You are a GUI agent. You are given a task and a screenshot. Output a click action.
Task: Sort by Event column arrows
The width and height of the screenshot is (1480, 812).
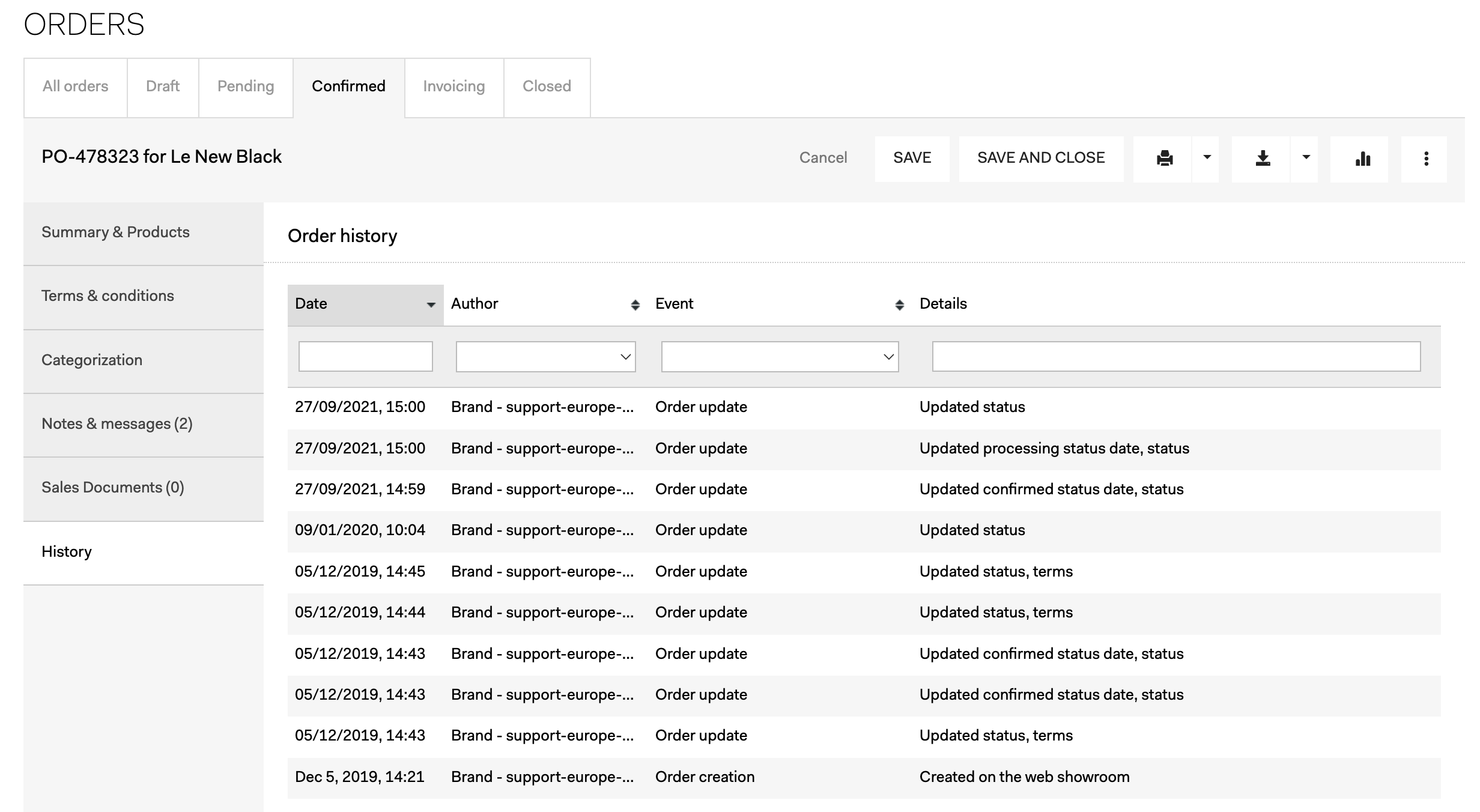[x=899, y=304]
